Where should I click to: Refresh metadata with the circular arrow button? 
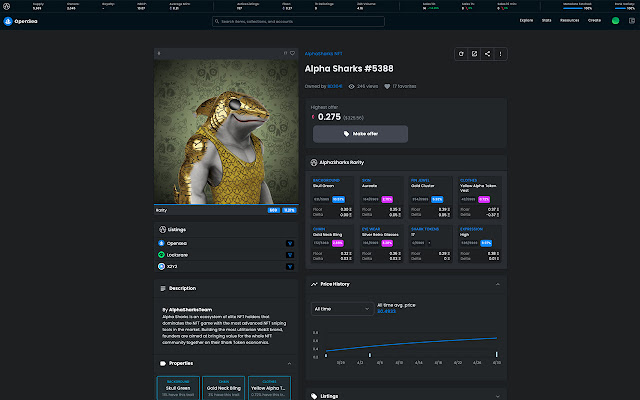click(461, 54)
